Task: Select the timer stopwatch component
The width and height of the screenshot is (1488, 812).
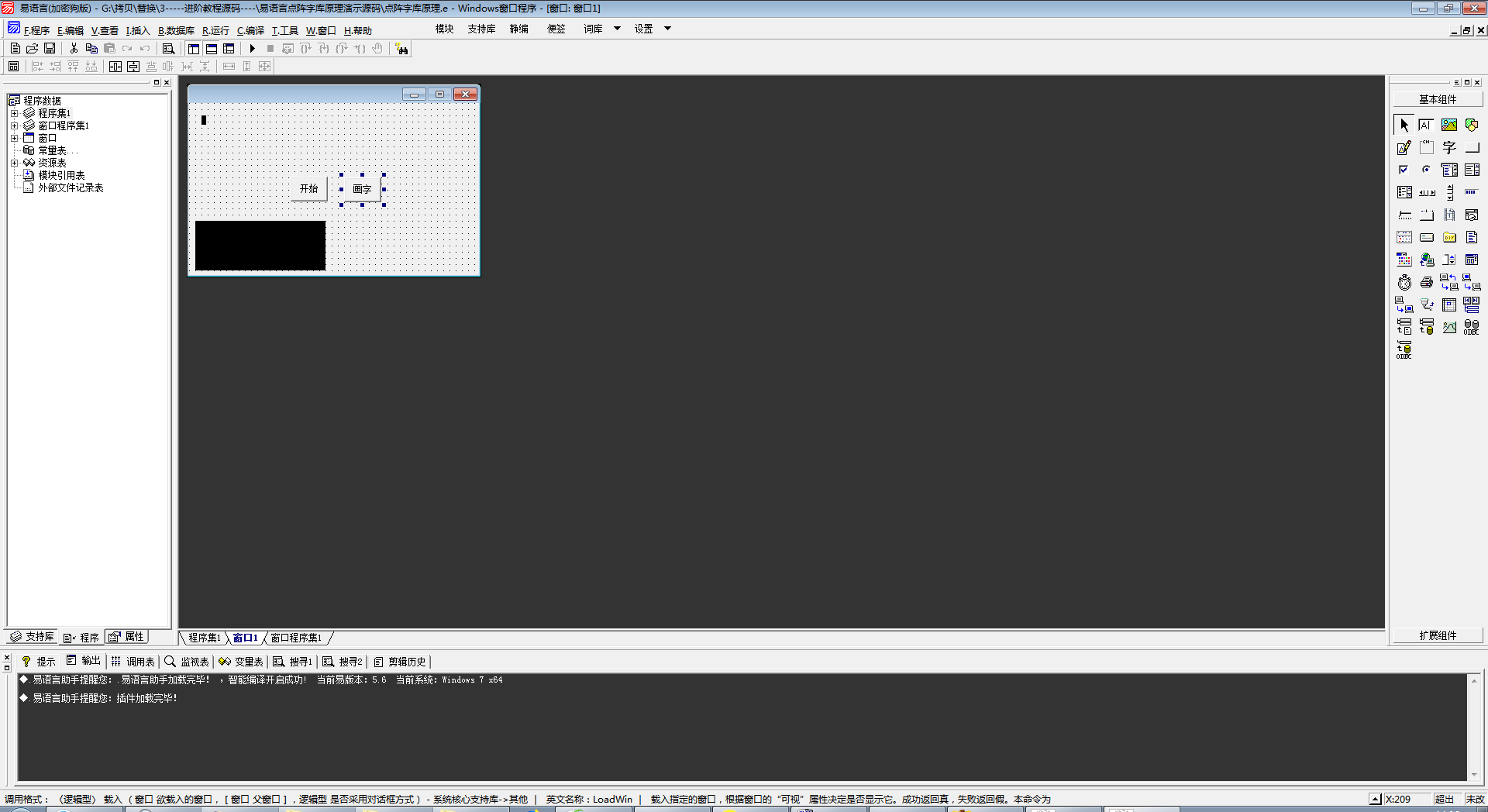Action: pyautogui.click(x=1404, y=282)
